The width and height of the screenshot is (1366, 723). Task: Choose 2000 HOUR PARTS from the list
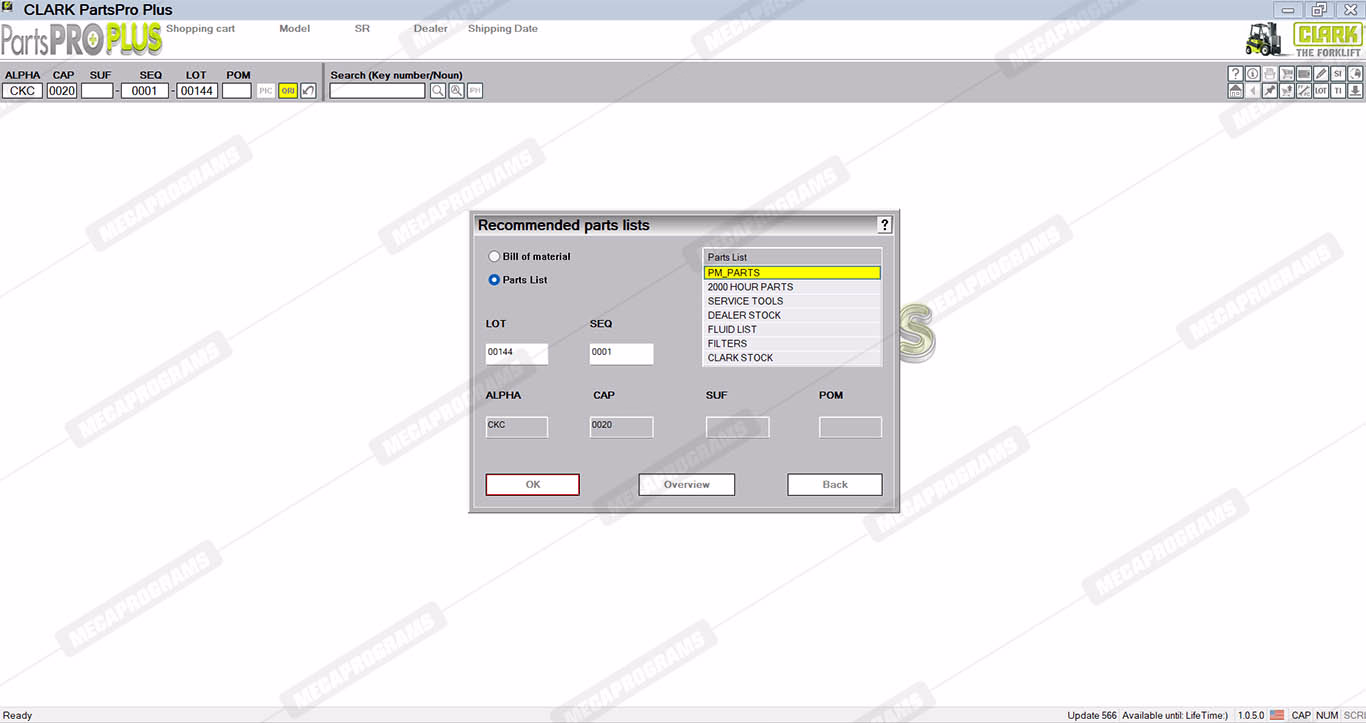[750, 287]
